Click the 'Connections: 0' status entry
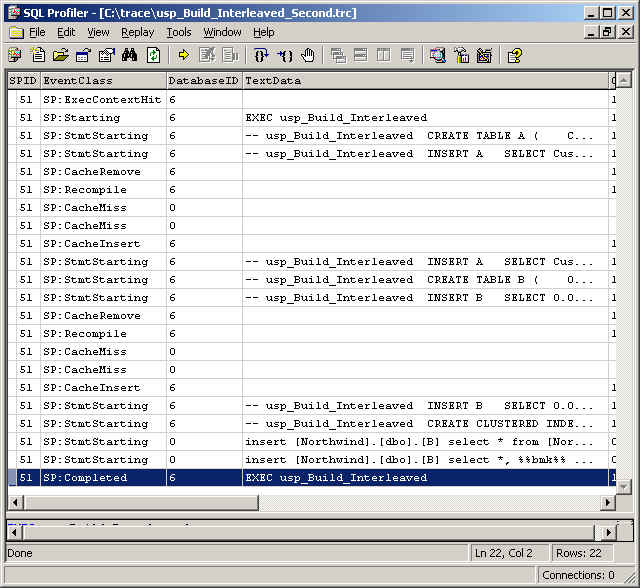This screenshot has height=588, width=640. [578, 575]
